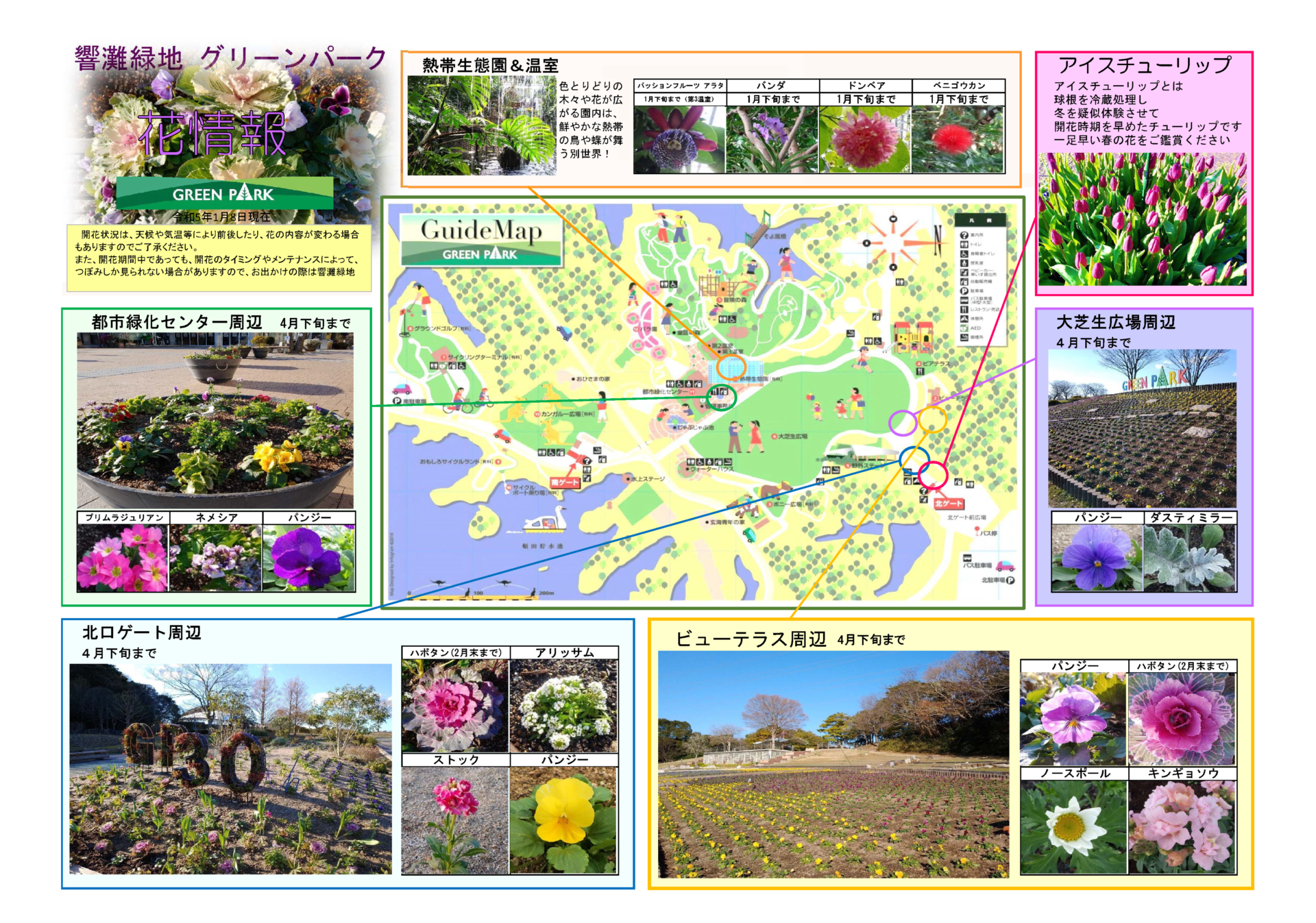The image size is (1316, 923).
Task: Click the orange circle marker on greenhouse
Action: tap(731, 367)
